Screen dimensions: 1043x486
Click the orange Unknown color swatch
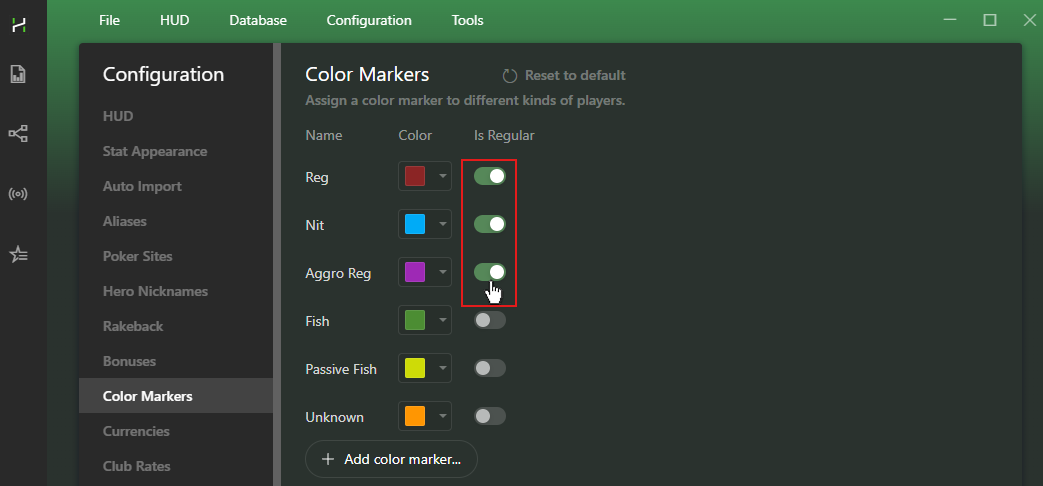tap(415, 416)
